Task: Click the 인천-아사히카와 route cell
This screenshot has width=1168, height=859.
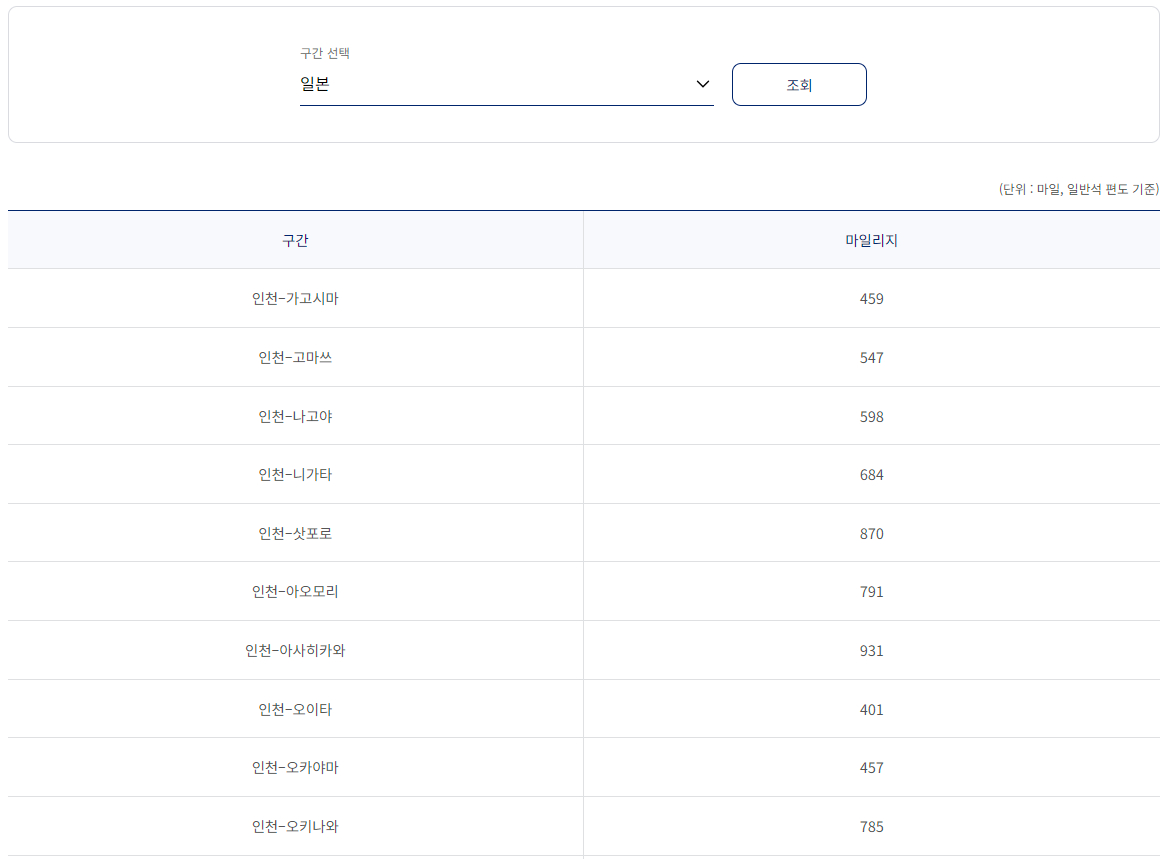Action: click(295, 650)
